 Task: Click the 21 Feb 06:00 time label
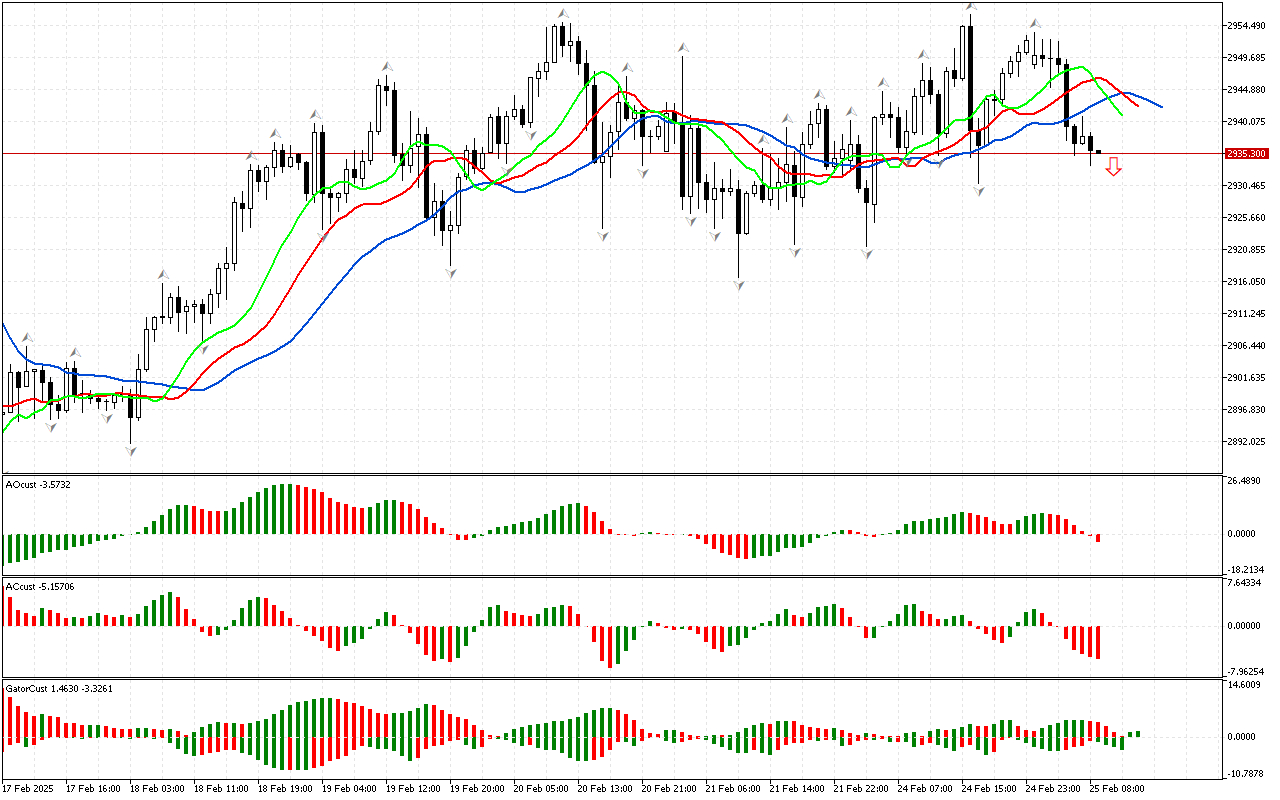[734, 789]
